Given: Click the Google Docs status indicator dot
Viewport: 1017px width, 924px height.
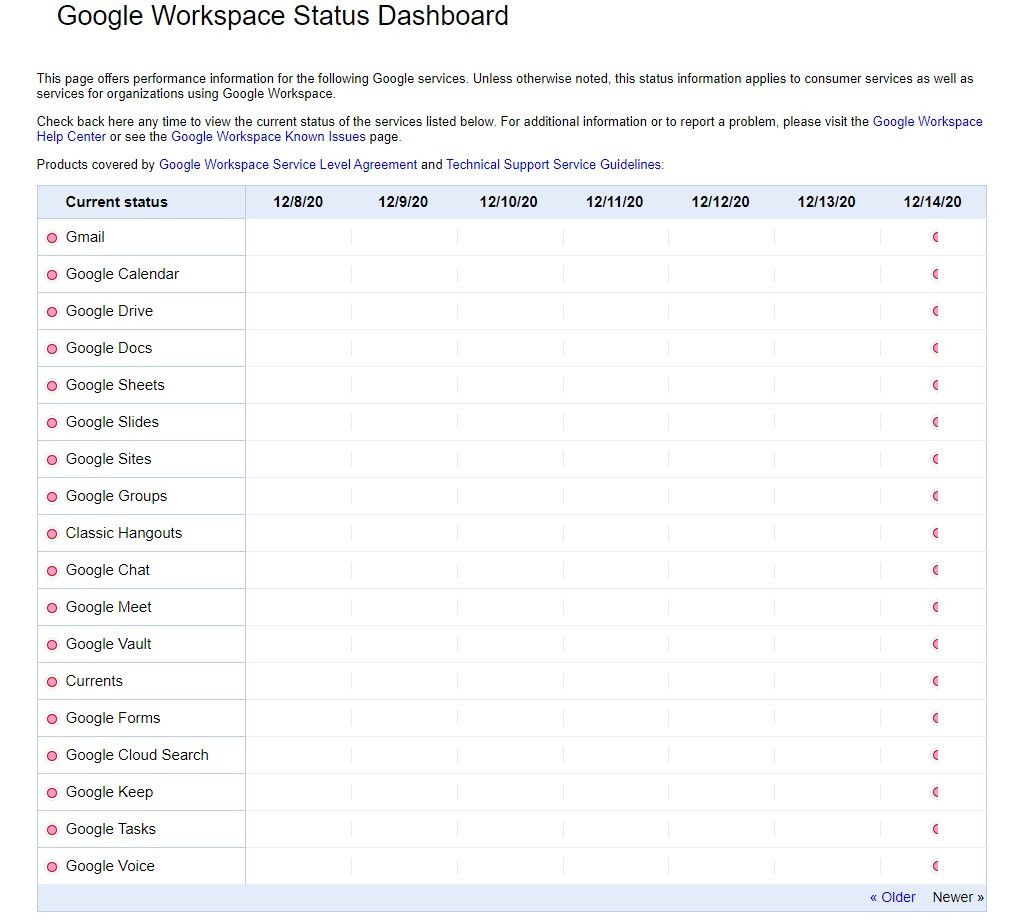Looking at the screenshot, I should (52, 349).
